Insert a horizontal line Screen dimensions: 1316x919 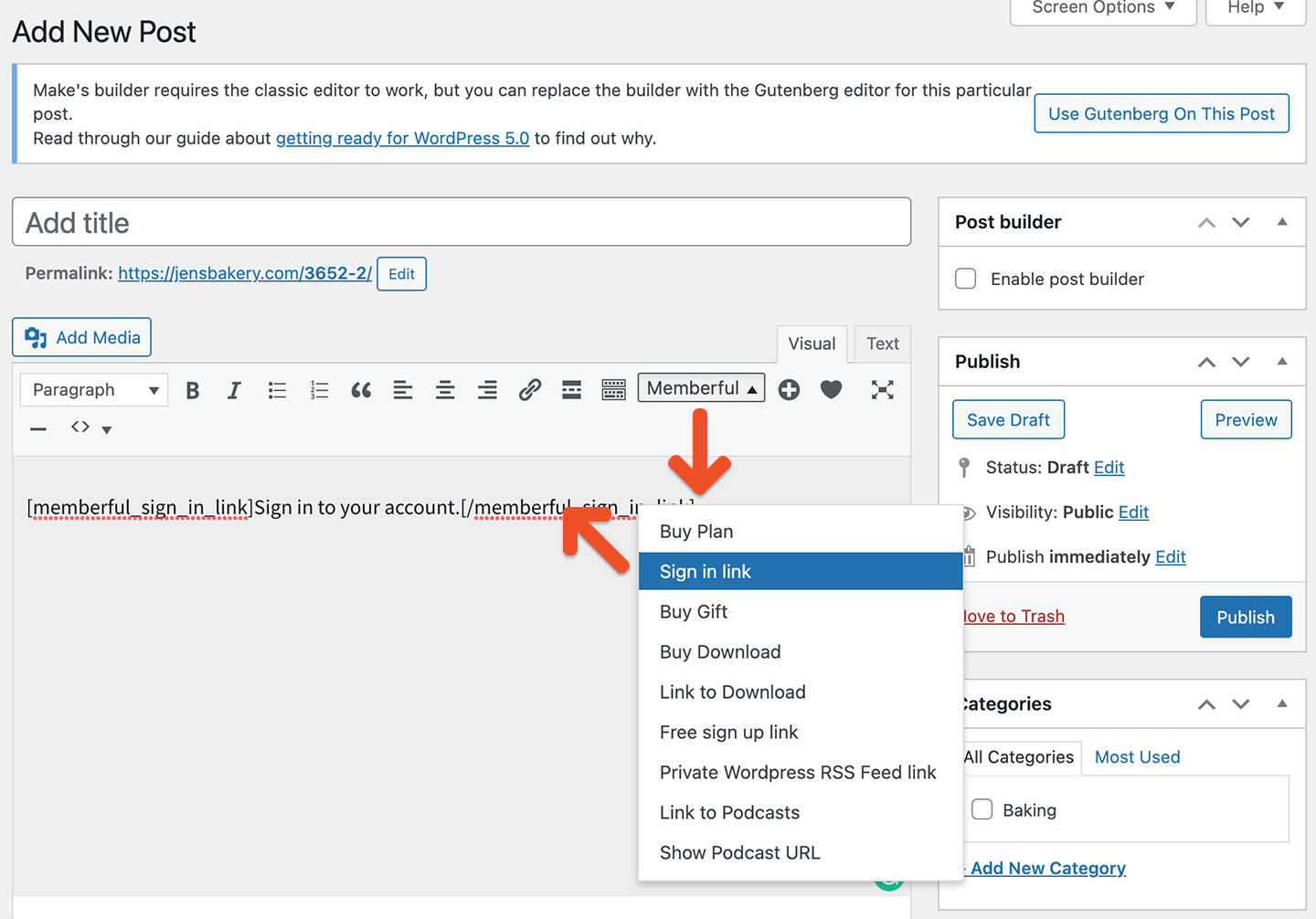37,428
